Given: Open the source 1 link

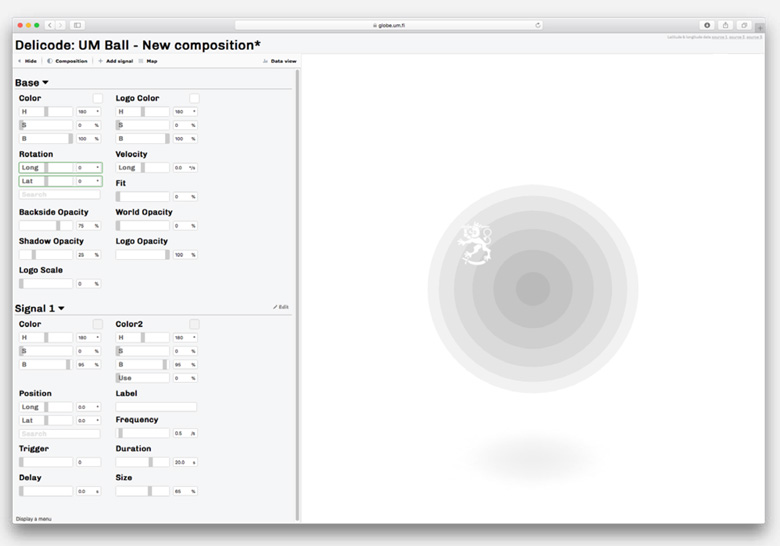Looking at the screenshot, I should (x=718, y=36).
